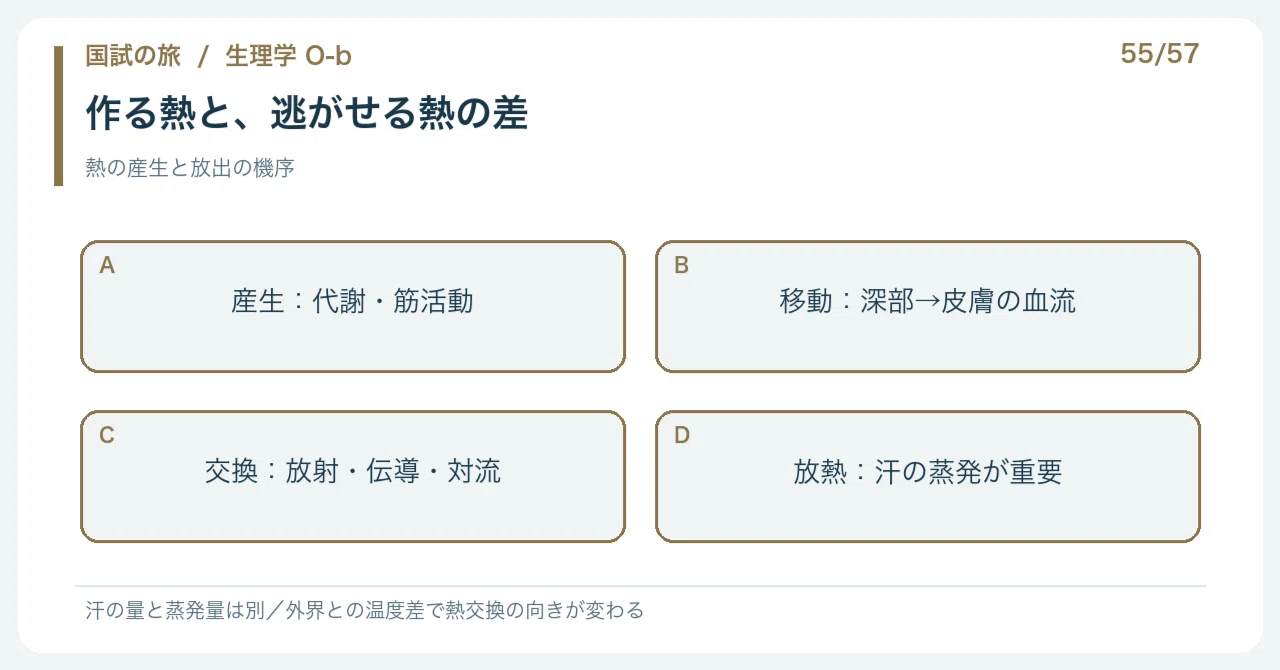Image resolution: width=1280 pixels, height=670 pixels.
Task: Click the slide title 作る熱と、逃がせる熱の差
Action: [x=306, y=113]
